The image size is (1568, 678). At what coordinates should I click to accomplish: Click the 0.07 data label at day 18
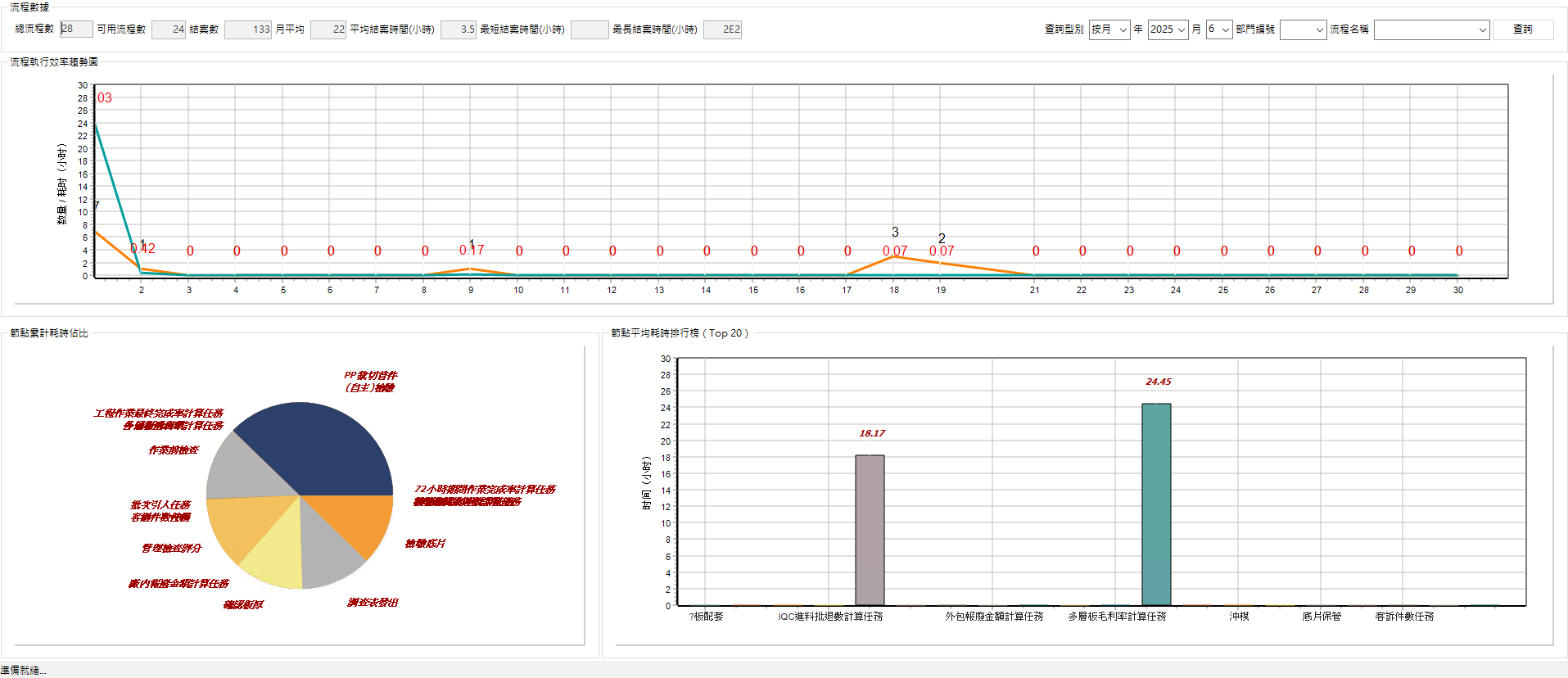click(895, 251)
